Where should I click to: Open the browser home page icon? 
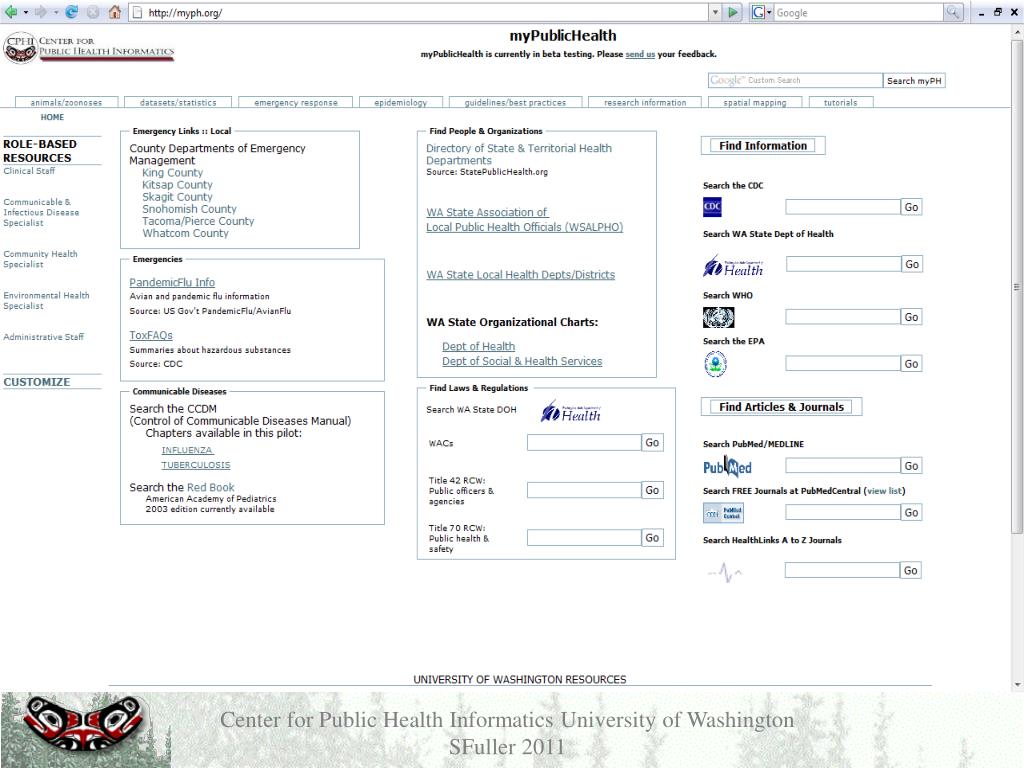[x=114, y=12]
